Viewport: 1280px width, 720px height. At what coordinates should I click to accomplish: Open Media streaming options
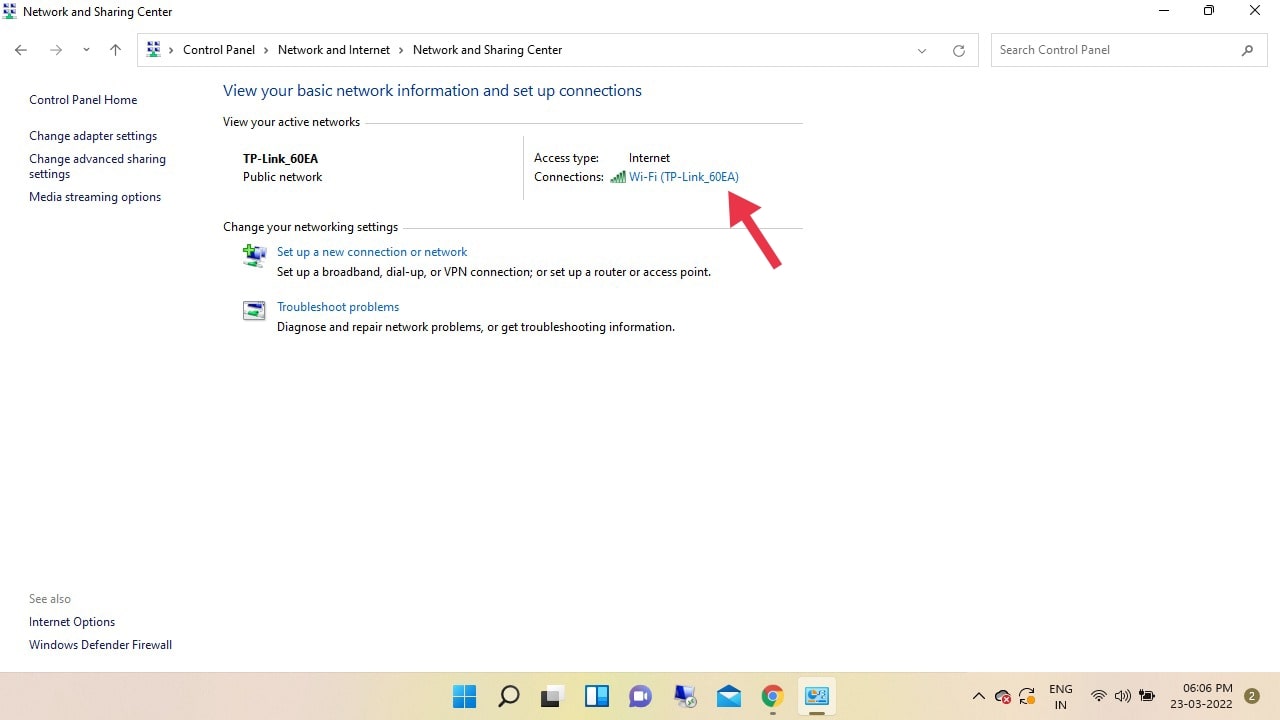click(x=95, y=197)
